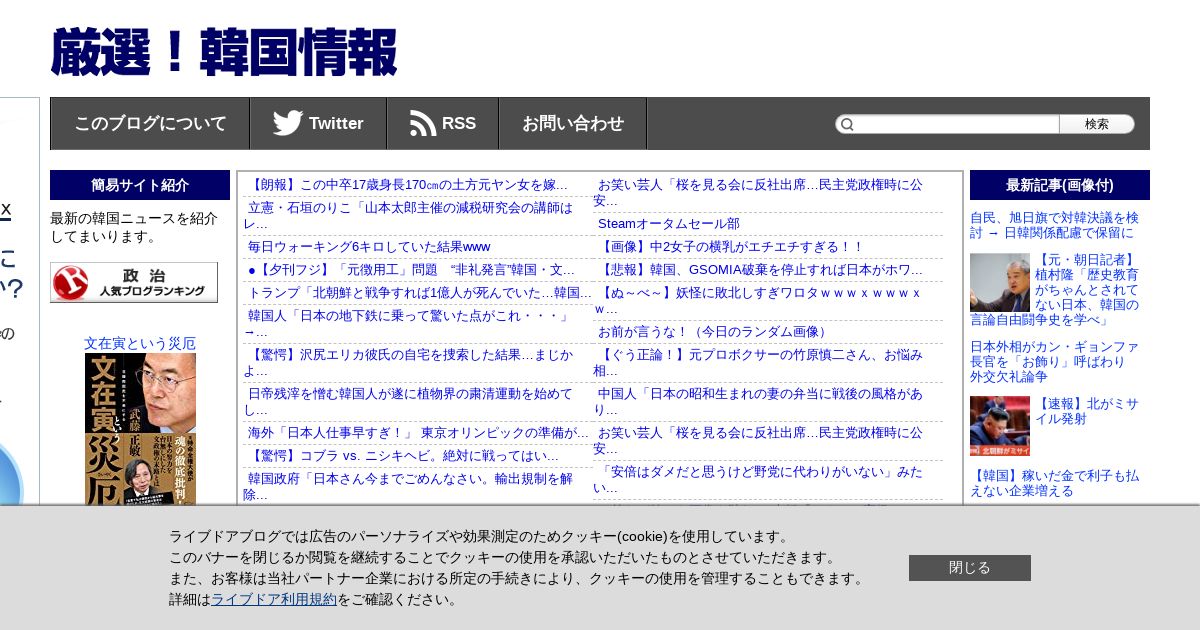
Task: Close the cookie banner with 閉じる
Action: pyautogui.click(x=970, y=568)
